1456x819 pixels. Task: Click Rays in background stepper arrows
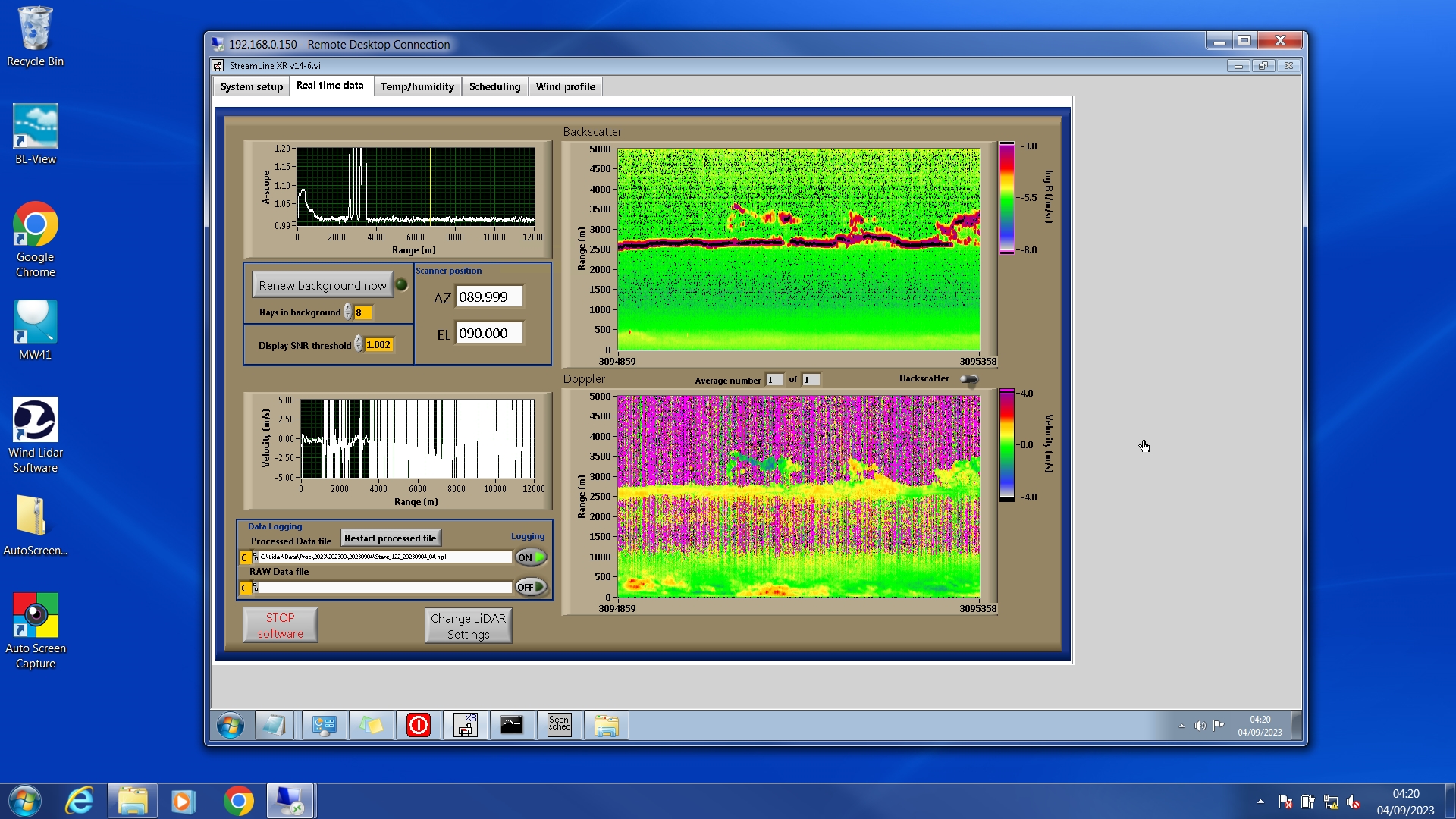pyautogui.click(x=347, y=312)
